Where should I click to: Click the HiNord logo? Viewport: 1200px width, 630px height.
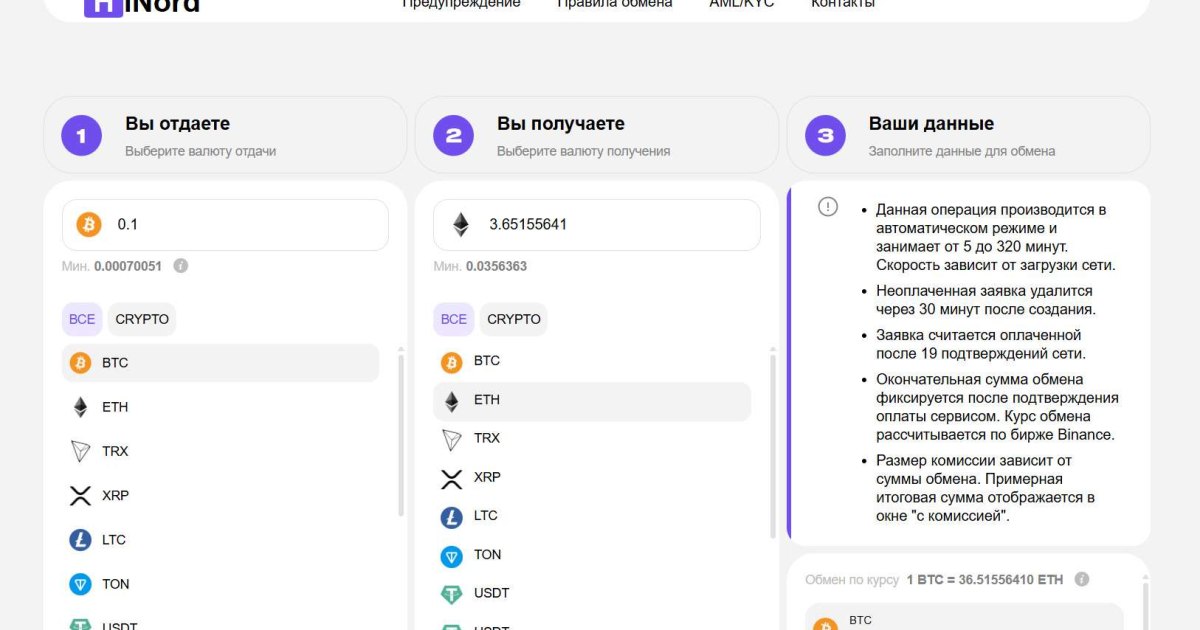[x=142, y=6]
